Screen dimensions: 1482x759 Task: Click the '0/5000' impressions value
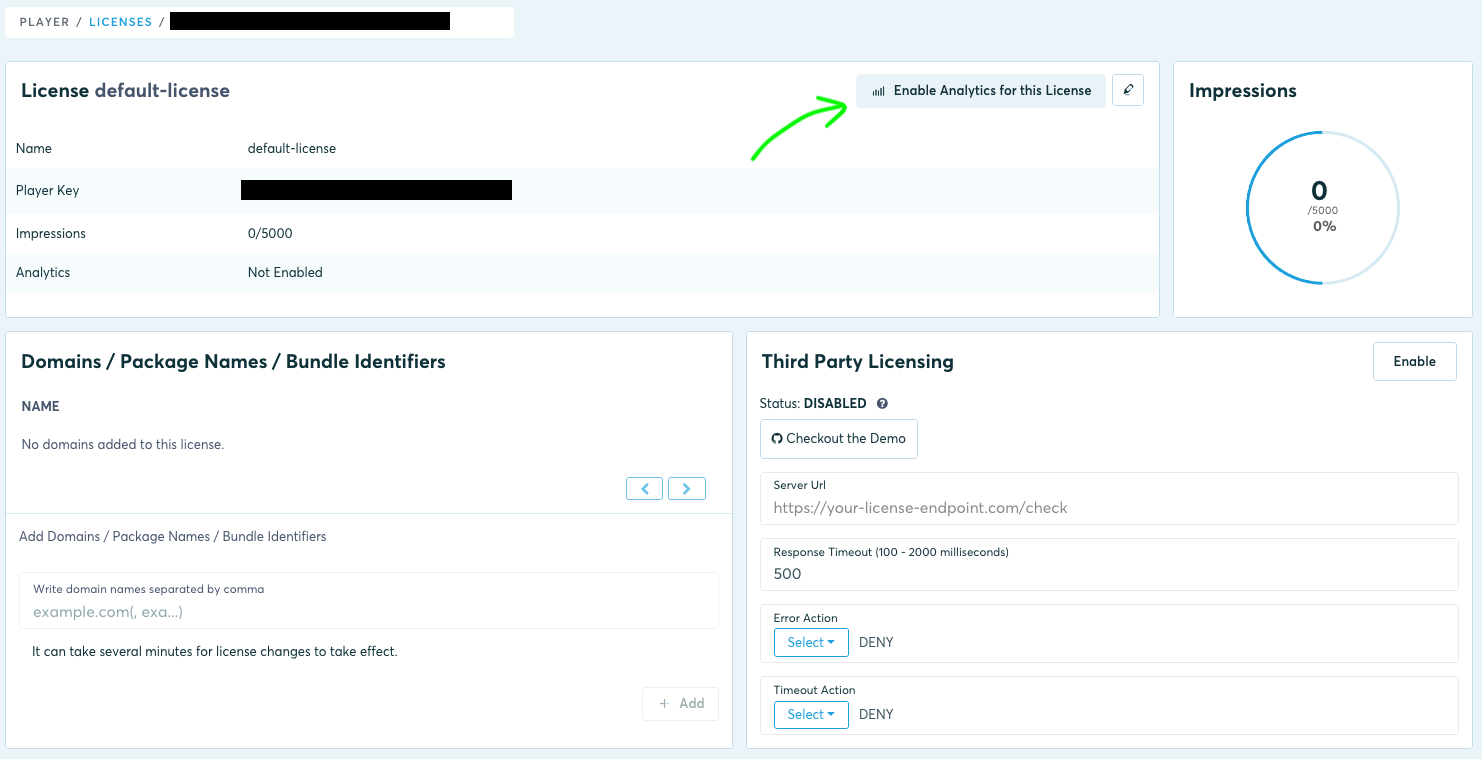270,233
